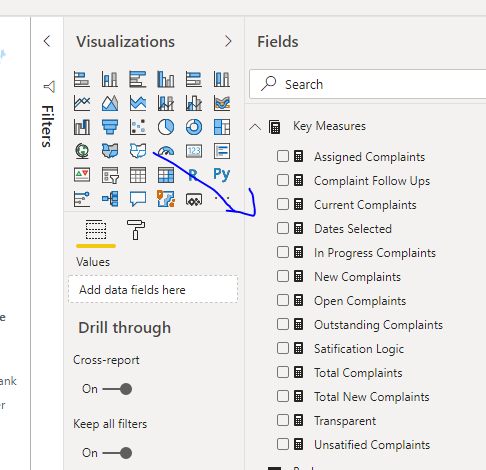Open the Fields tab under visuals

tap(96, 230)
